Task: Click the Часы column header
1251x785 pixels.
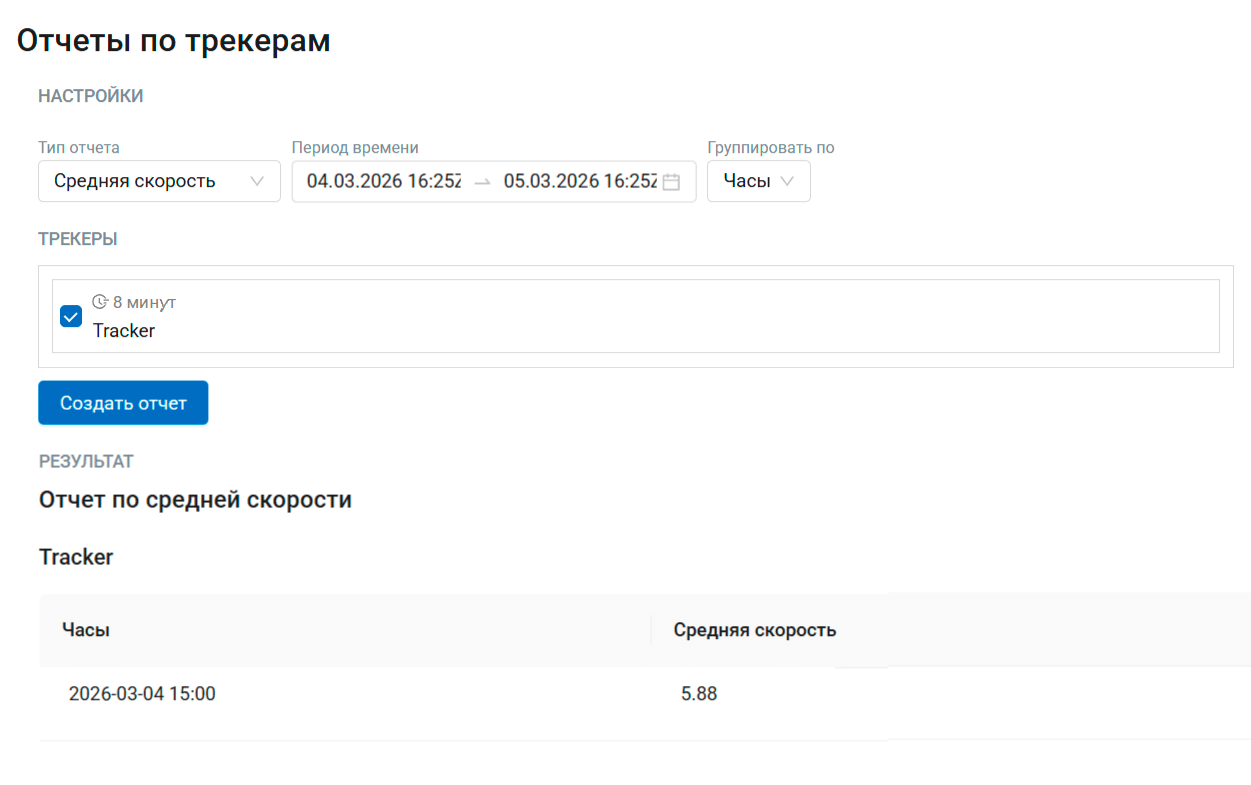Action: (x=86, y=630)
